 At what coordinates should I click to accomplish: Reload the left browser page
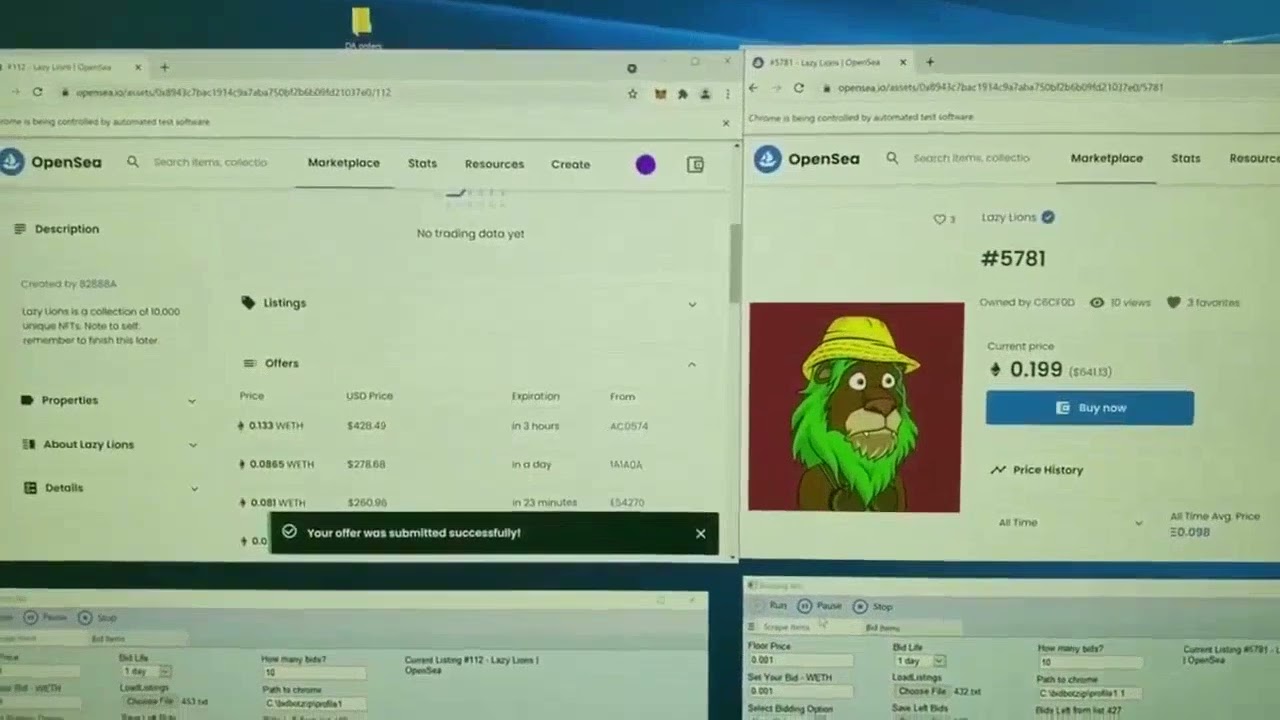click(x=37, y=92)
